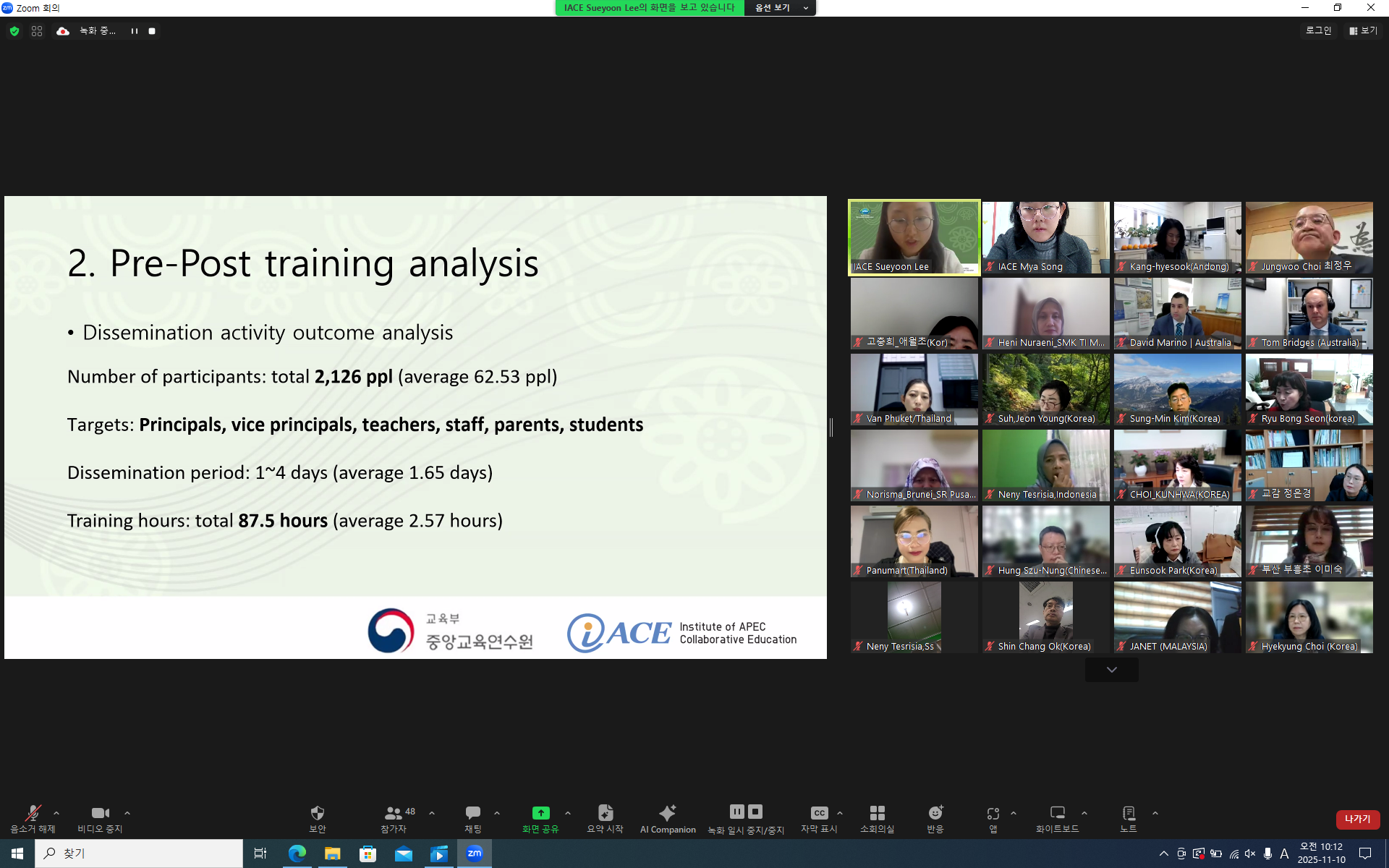Click the Whiteboard (화이트보드) icon
Viewport: 1389px width, 868px height.
[x=1057, y=813]
